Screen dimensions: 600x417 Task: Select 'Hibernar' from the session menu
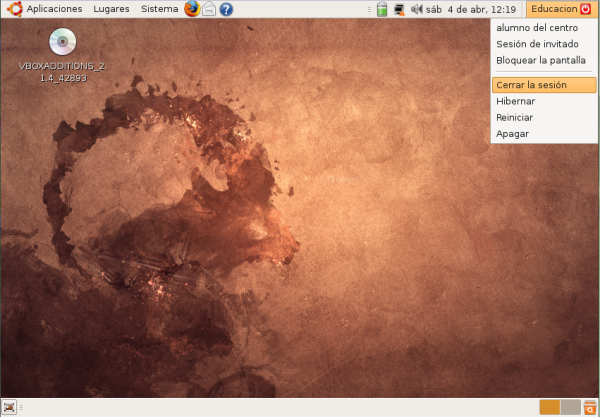[515, 101]
